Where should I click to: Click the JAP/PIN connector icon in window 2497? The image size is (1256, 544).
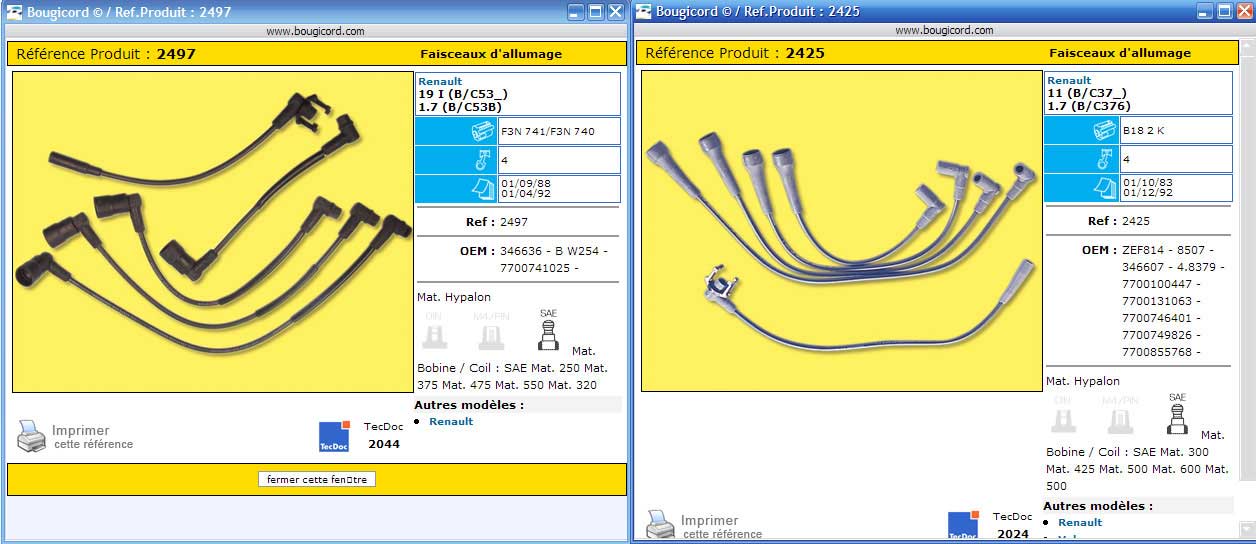492,330
